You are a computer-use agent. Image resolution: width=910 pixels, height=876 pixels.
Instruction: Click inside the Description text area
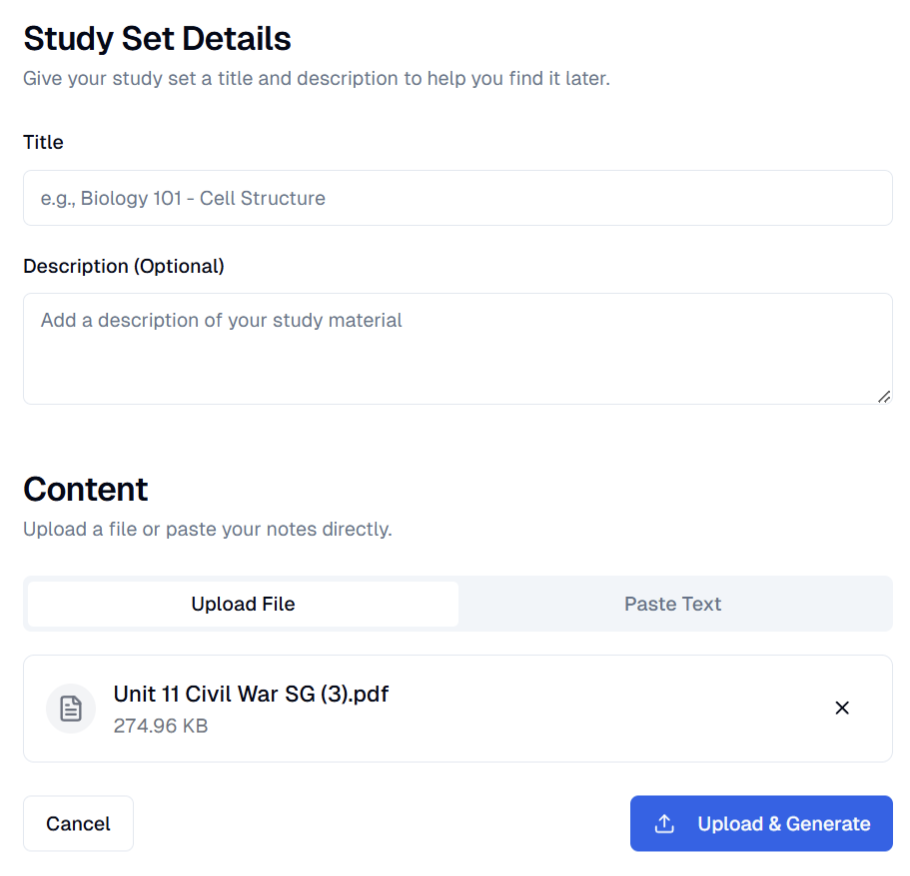[x=457, y=349]
